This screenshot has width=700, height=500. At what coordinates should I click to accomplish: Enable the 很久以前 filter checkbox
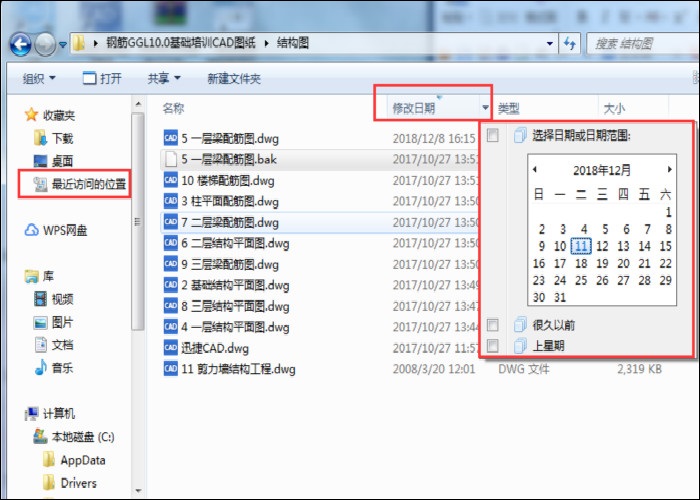point(492,325)
